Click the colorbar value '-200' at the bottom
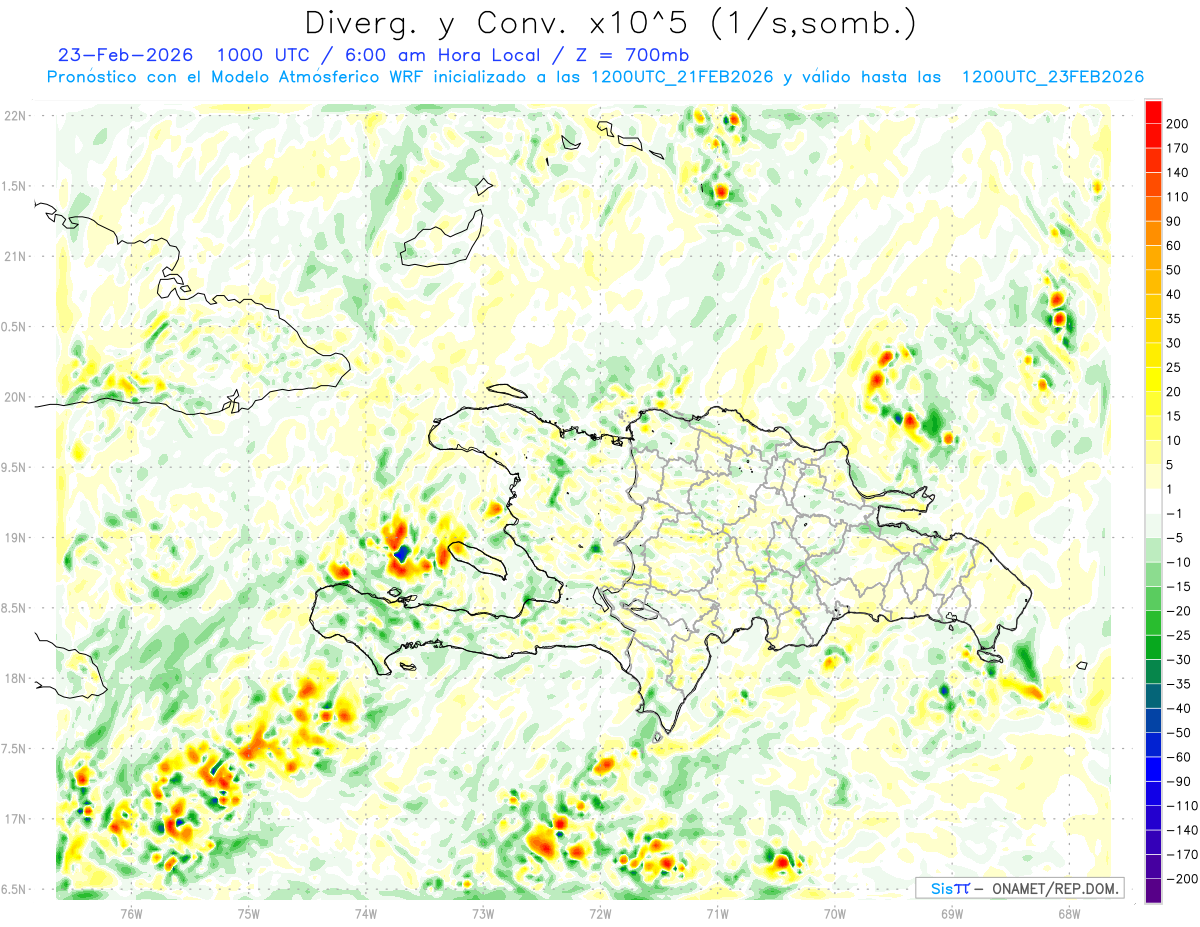Image resolution: width=1200 pixels, height=927 pixels. click(x=1180, y=878)
